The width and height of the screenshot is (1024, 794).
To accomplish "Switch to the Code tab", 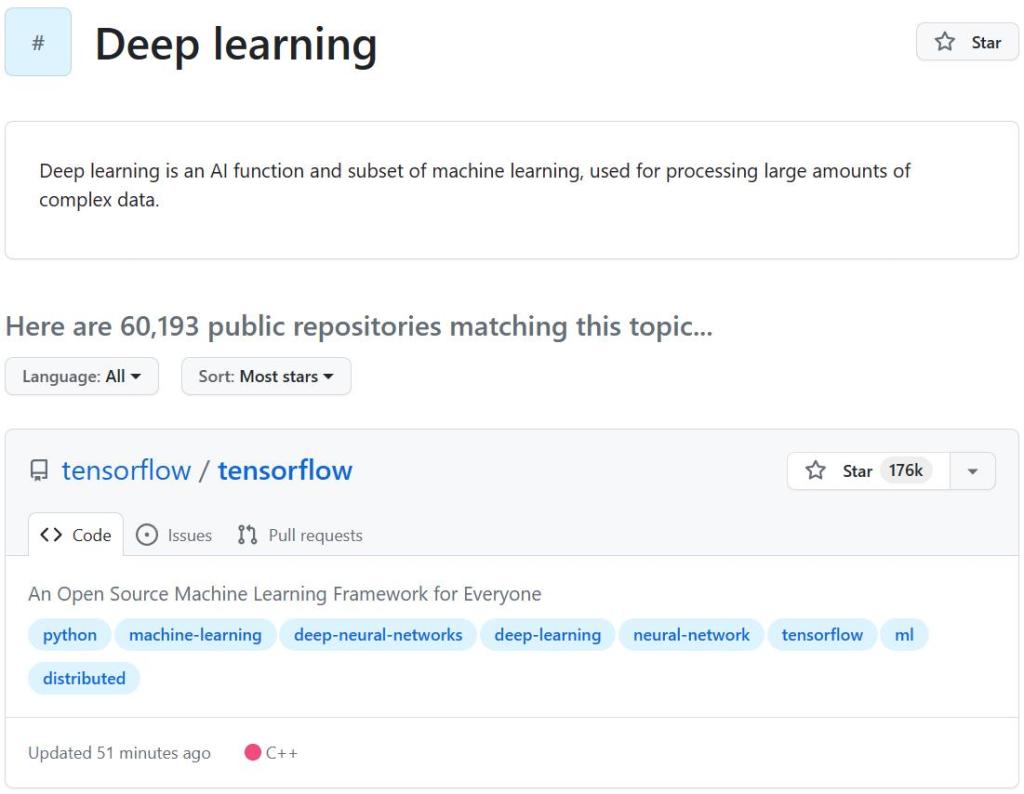I will 76,535.
